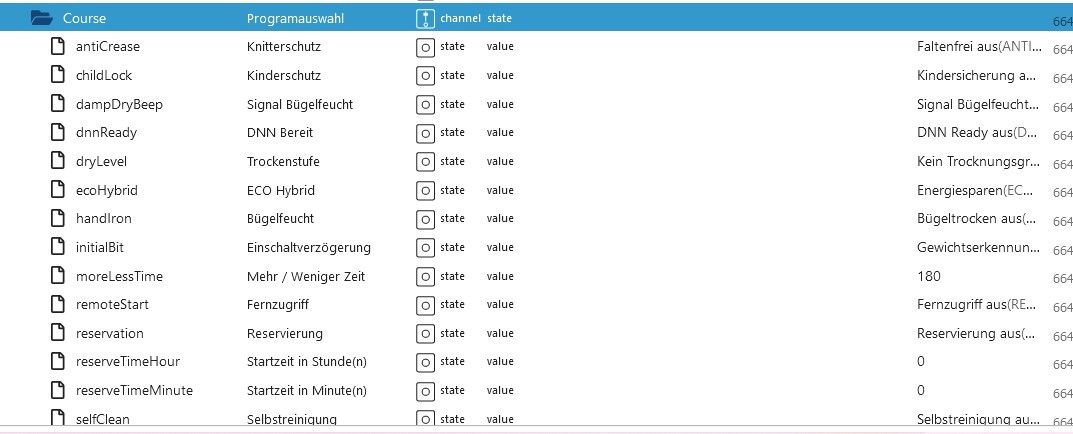1073x434 pixels.
Task: Click the ecoHybrid file icon
Action: [x=58, y=190]
